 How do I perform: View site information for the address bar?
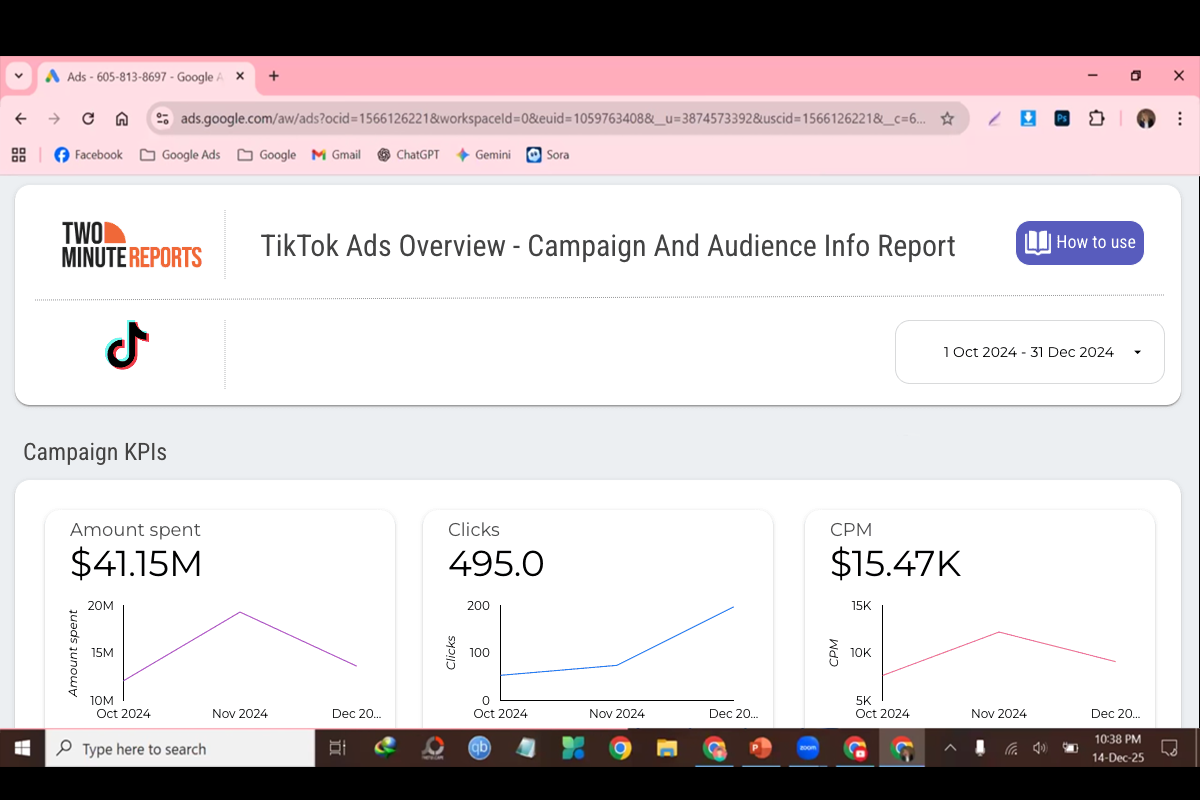pos(162,118)
